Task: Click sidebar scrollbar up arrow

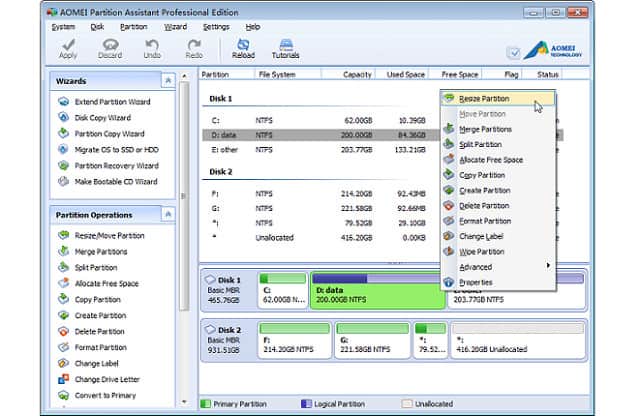Action: click(184, 76)
